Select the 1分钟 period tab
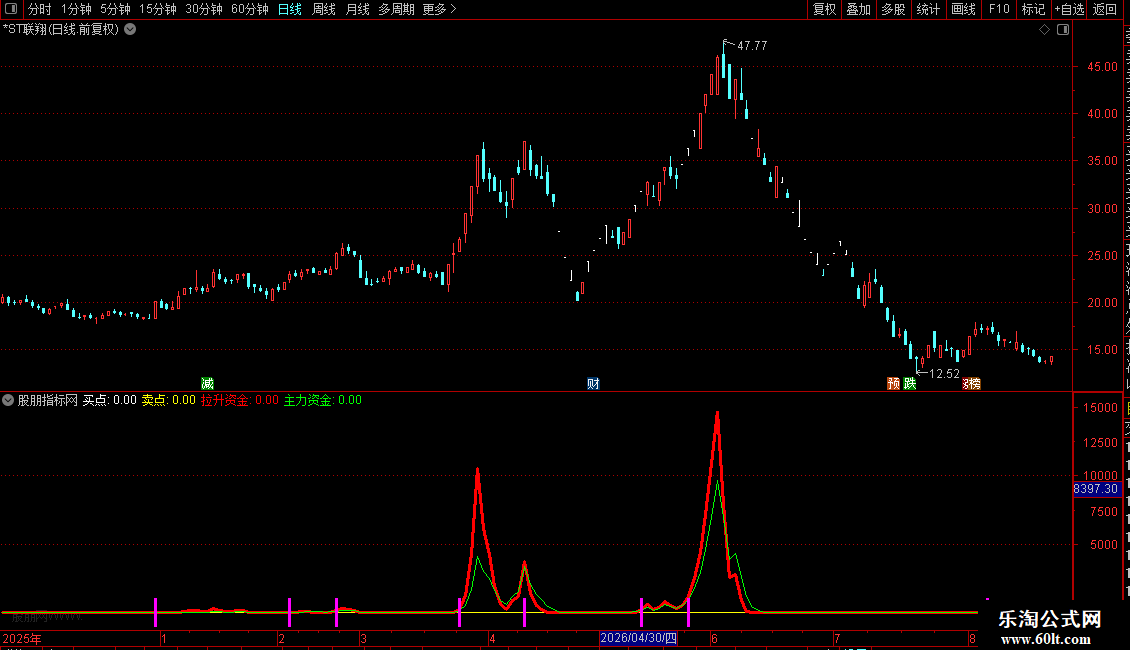Viewport: 1130px width, 650px height. [76, 9]
